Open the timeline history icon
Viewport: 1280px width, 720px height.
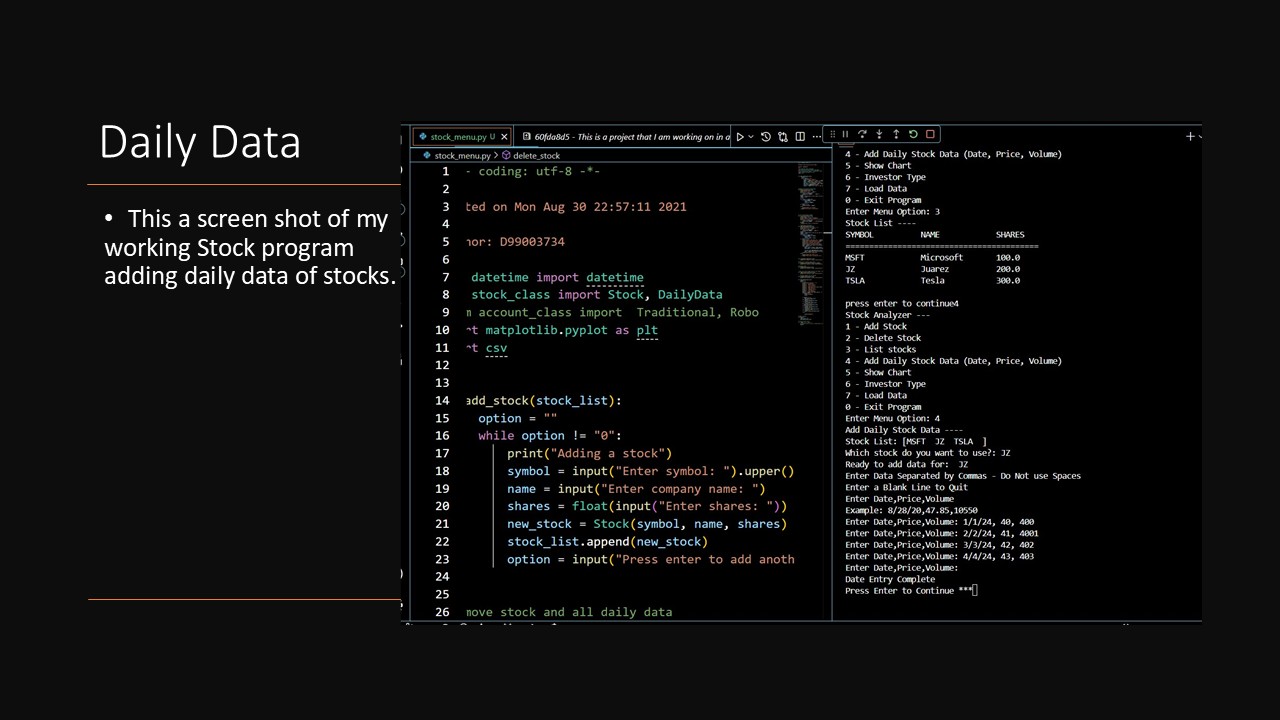pos(766,137)
